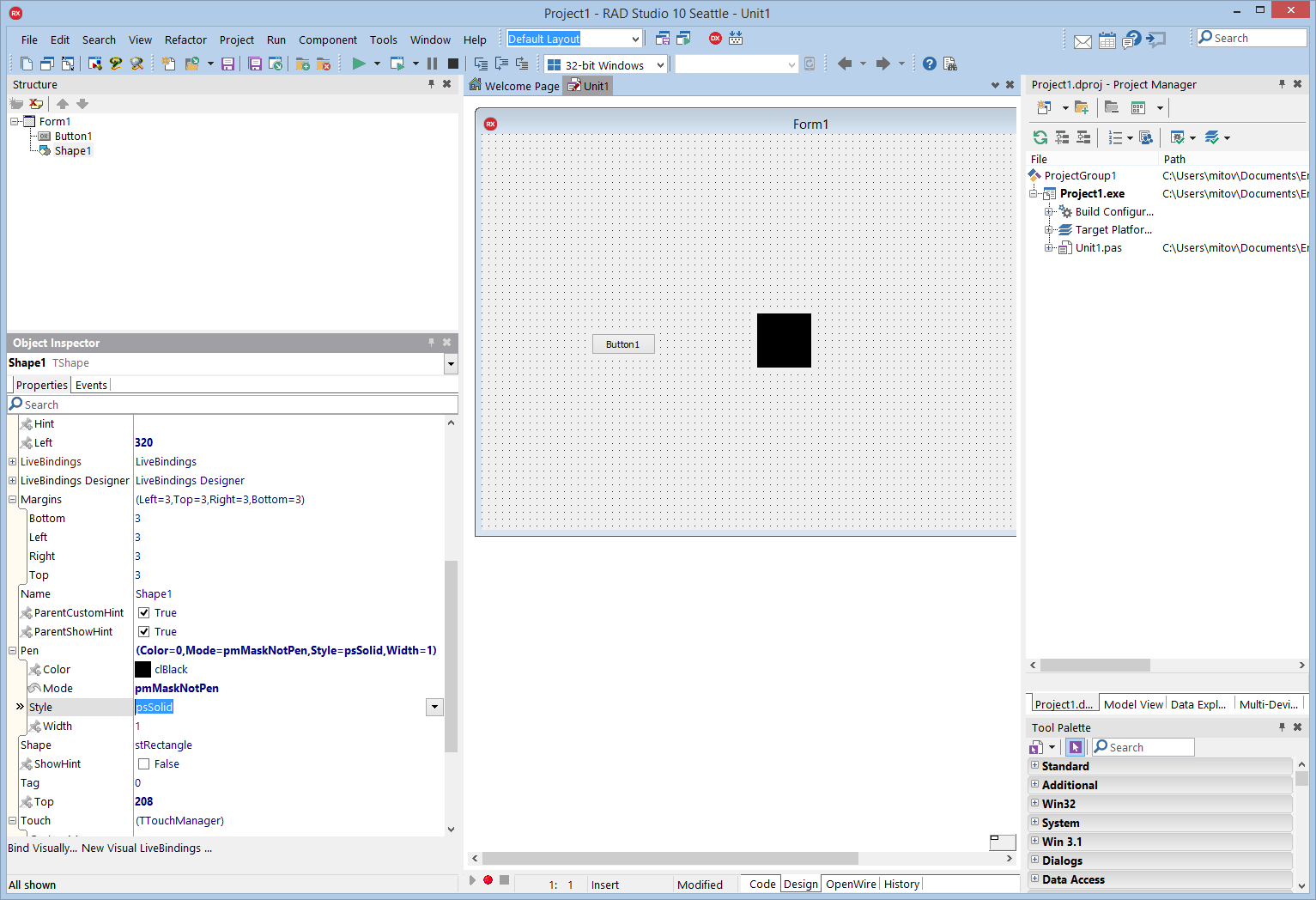Open the pen Style value dropdown arrow
The height and width of the screenshot is (900, 1316).
tap(434, 708)
